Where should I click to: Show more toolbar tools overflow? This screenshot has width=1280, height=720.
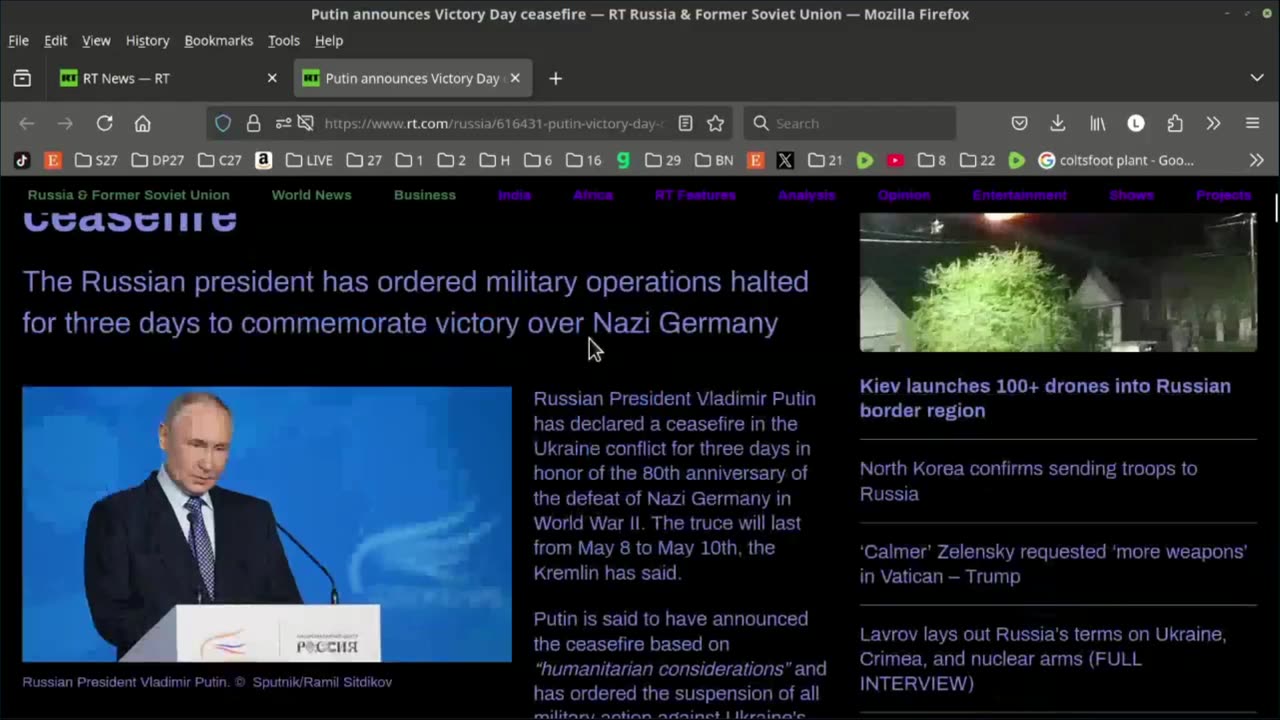point(1213,123)
